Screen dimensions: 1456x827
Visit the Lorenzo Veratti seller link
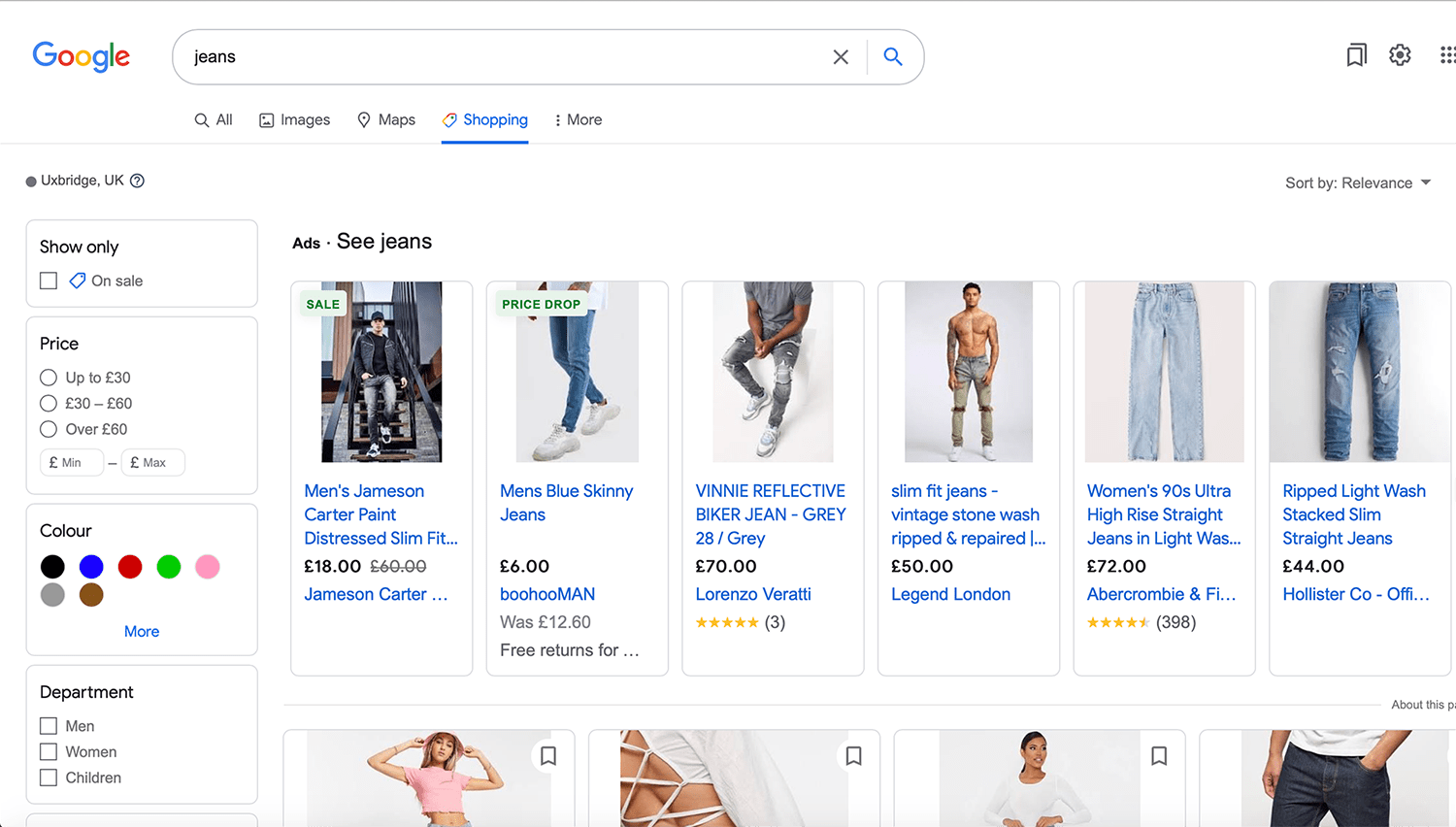(753, 594)
